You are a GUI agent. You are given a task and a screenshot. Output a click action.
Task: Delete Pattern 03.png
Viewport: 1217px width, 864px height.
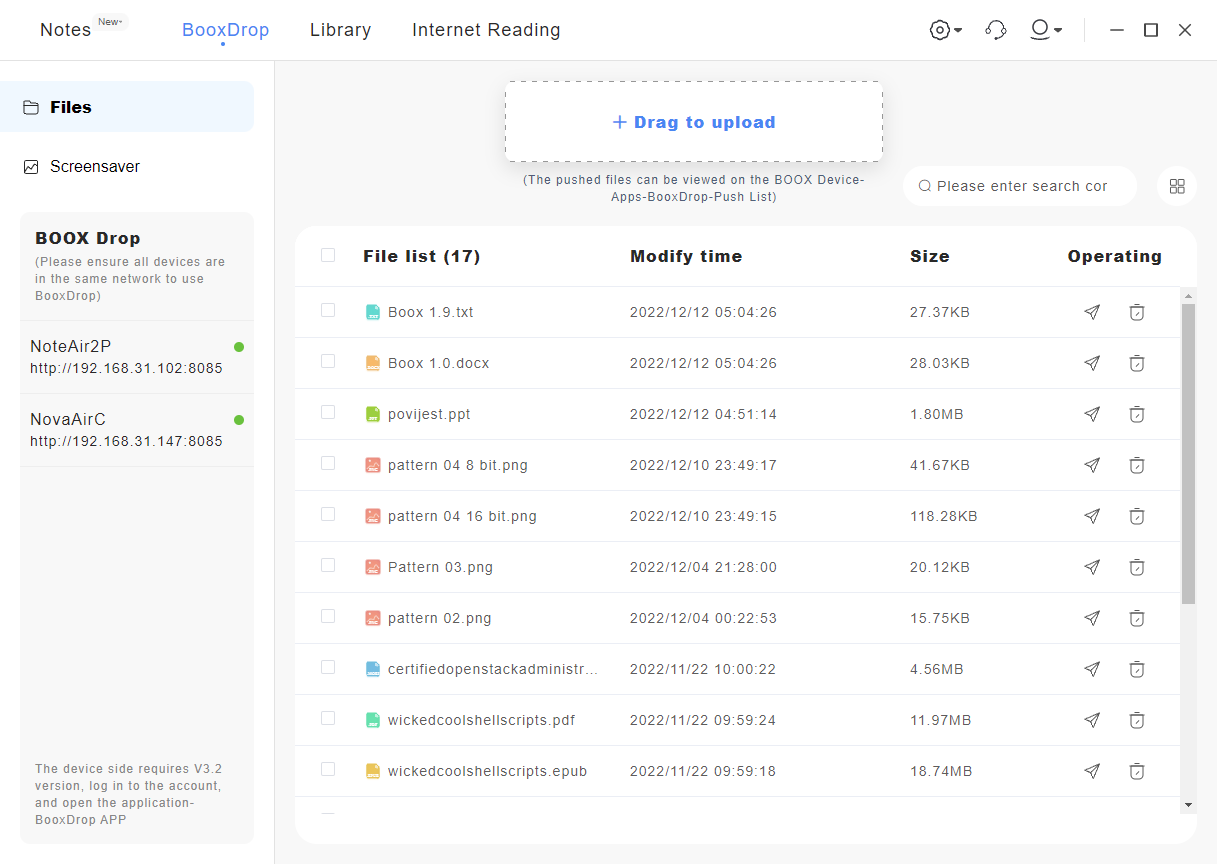1137,567
